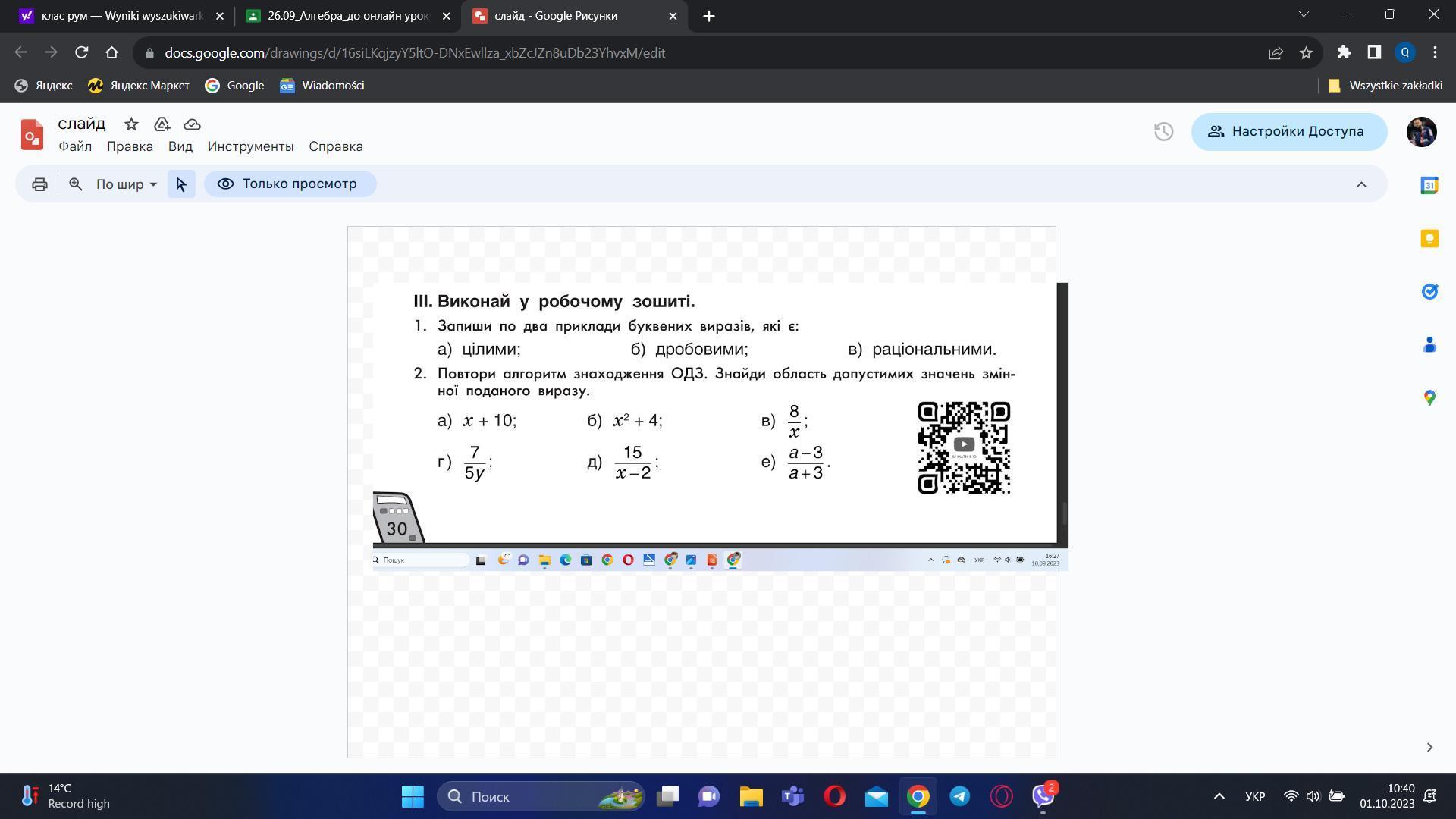Click the browser address bar URL
Screen dimensions: 1456x819
click(415, 53)
